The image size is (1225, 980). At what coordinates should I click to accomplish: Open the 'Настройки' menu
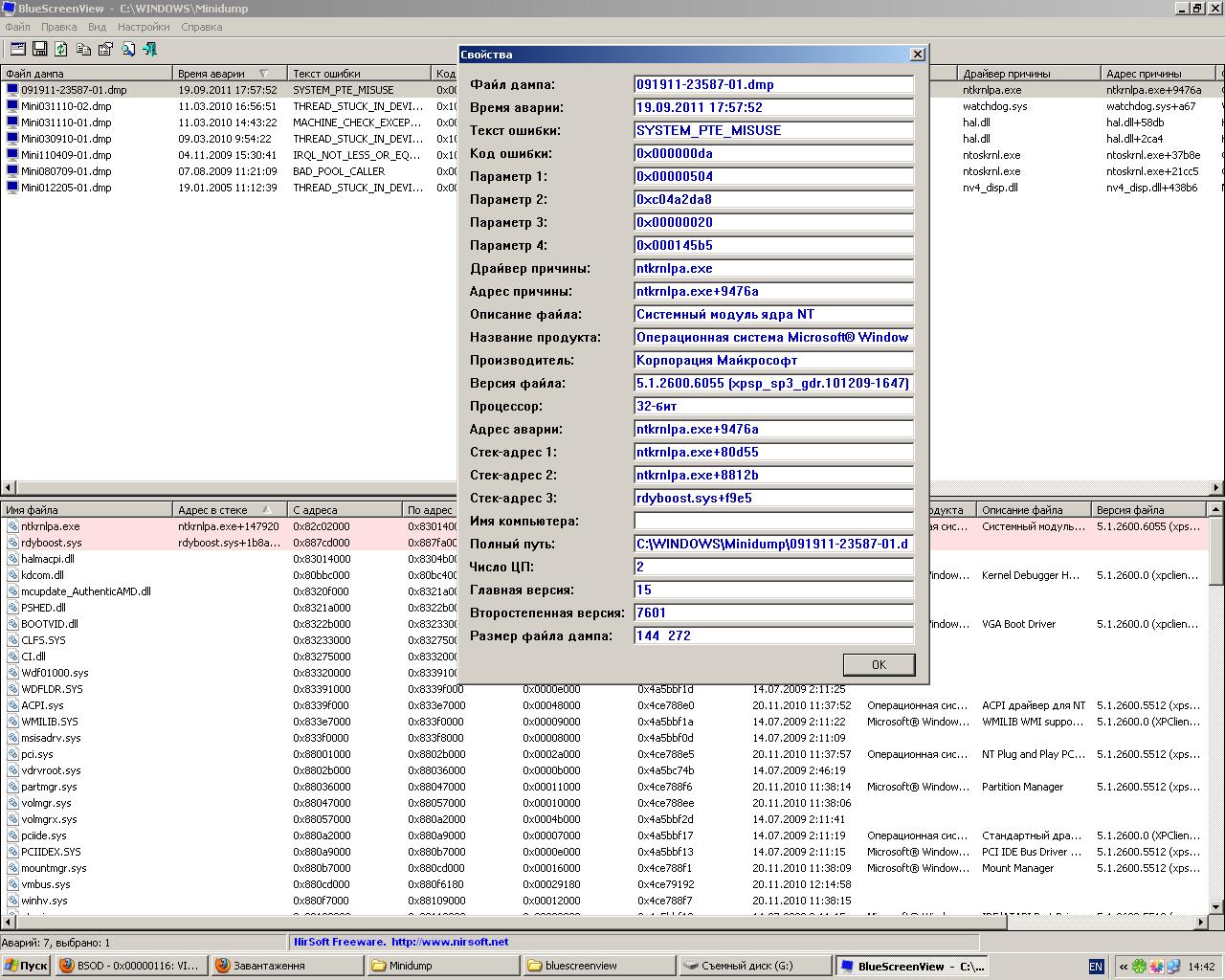tap(144, 27)
